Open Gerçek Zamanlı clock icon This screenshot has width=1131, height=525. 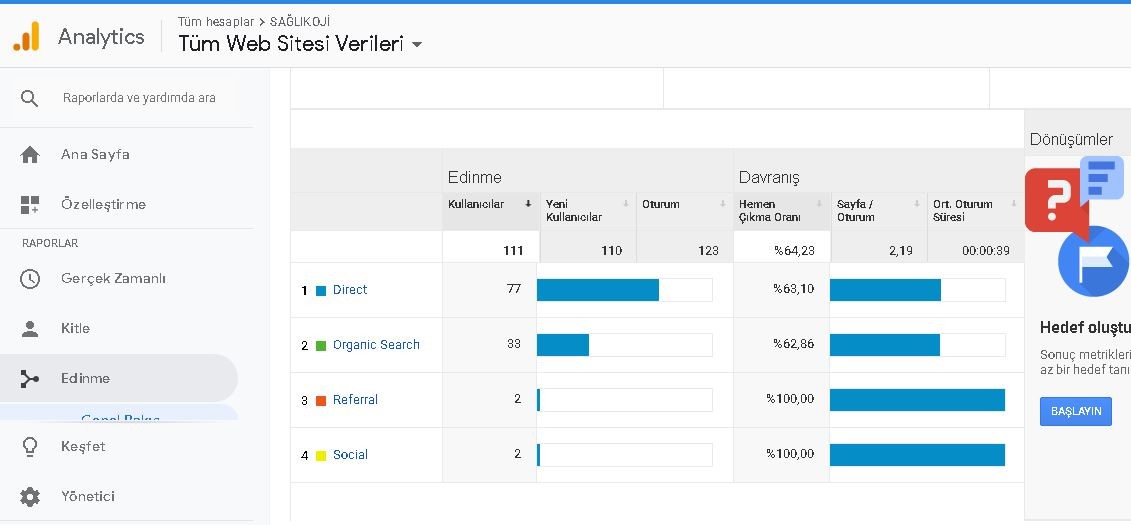pos(30,278)
